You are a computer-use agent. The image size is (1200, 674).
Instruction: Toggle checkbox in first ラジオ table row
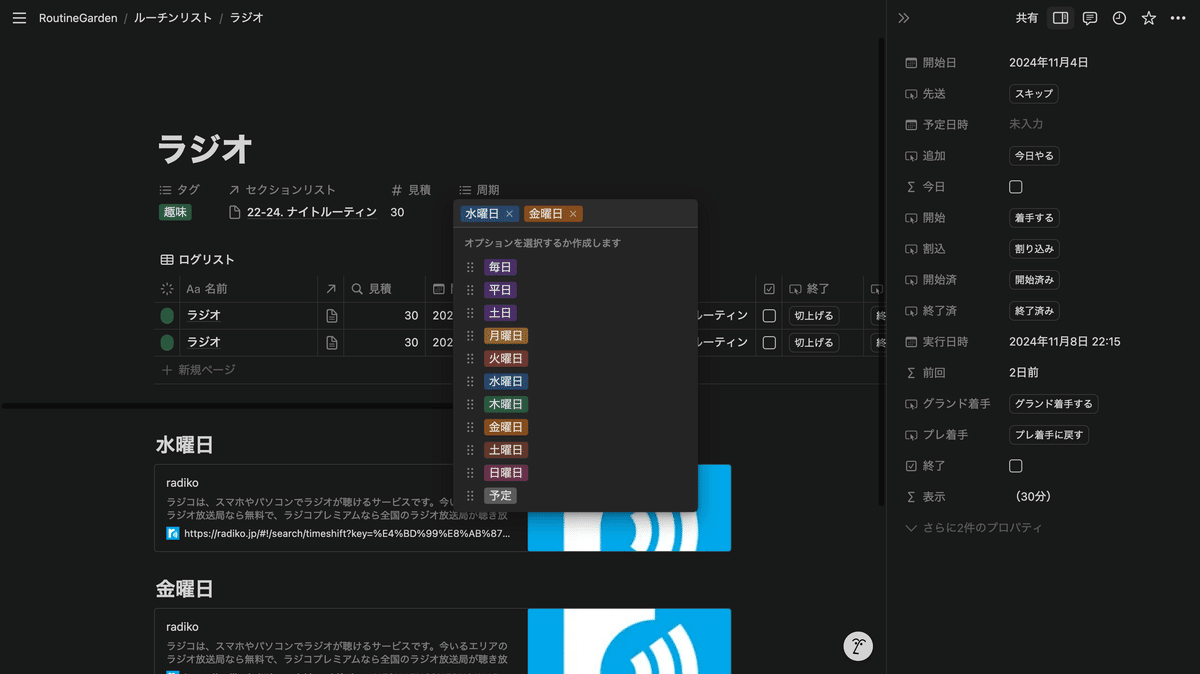[769, 316]
